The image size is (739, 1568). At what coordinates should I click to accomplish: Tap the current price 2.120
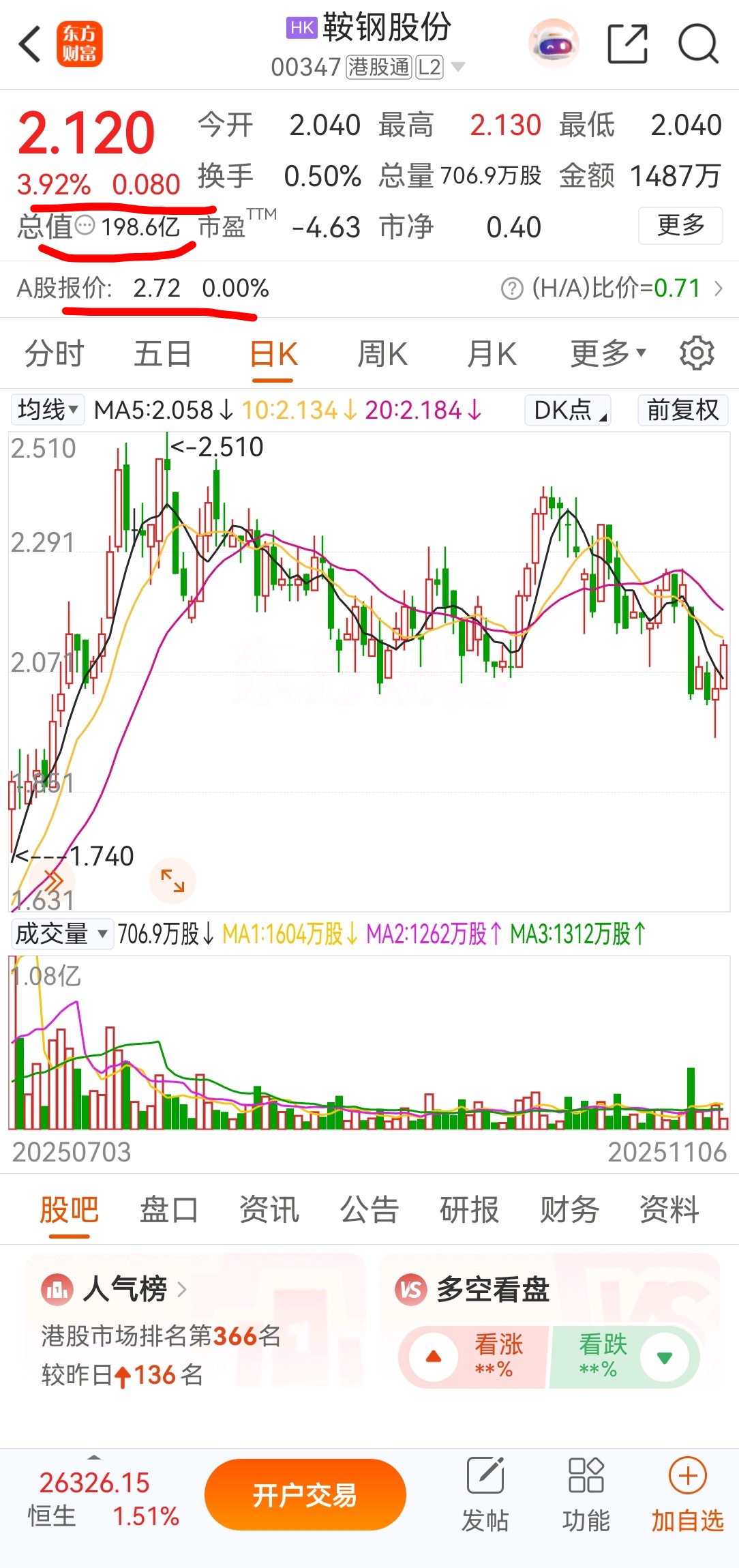[x=87, y=133]
